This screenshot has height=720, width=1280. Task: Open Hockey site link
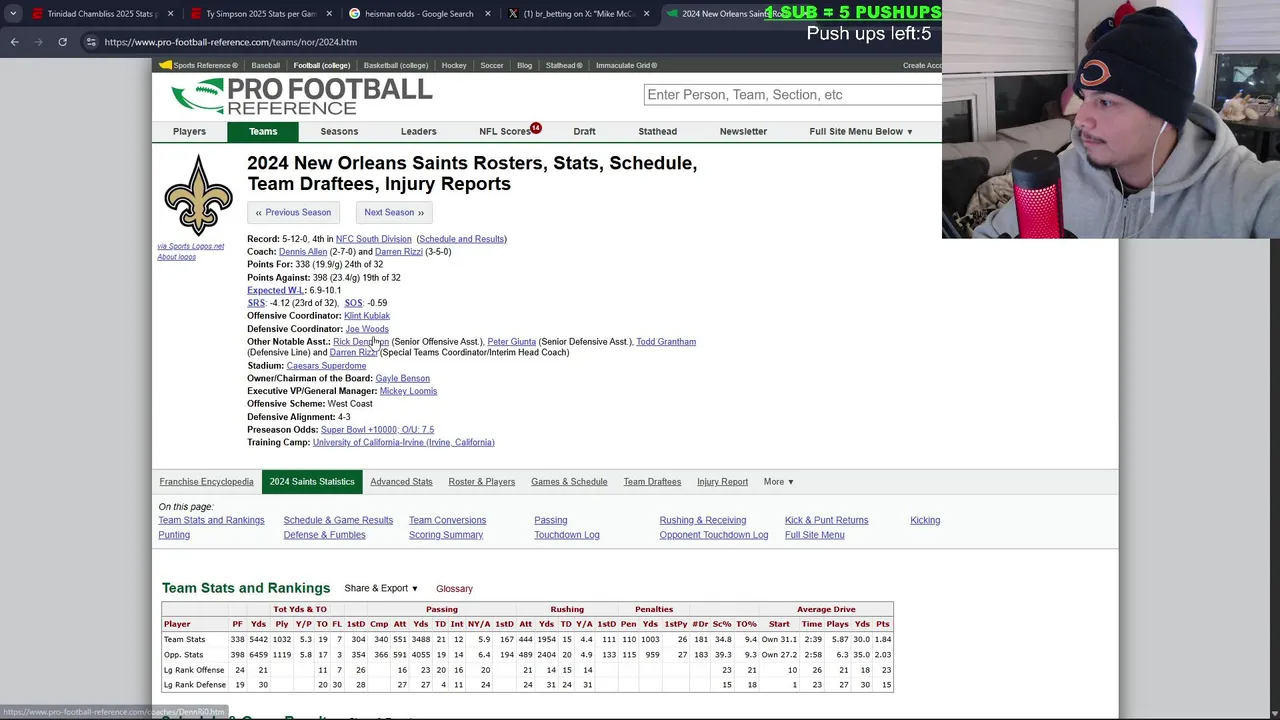454,65
